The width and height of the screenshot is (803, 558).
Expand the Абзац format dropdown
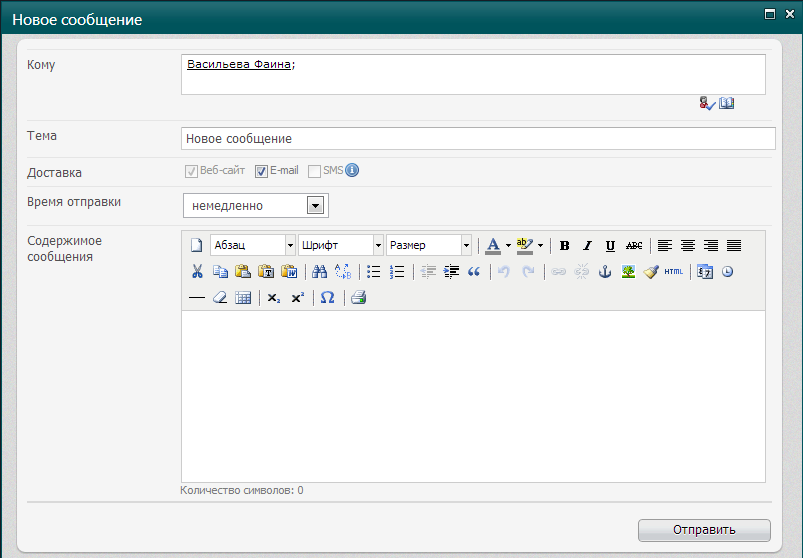pyautogui.click(x=290, y=246)
